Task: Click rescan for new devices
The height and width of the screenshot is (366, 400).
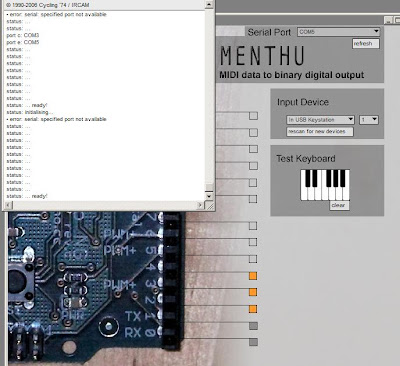Action: pyautogui.click(x=320, y=132)
